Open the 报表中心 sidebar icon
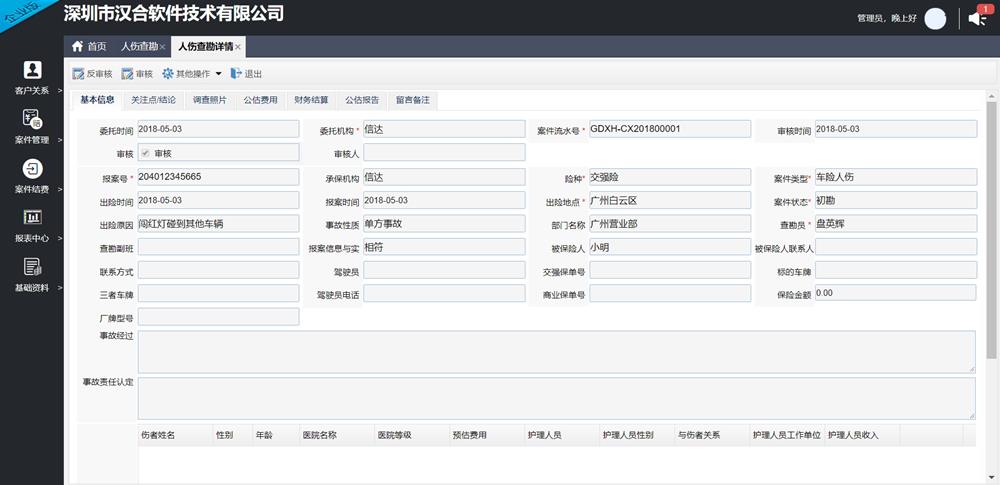Image resolution: width=1000 pixels, height=485 pixels. (33, 217)
